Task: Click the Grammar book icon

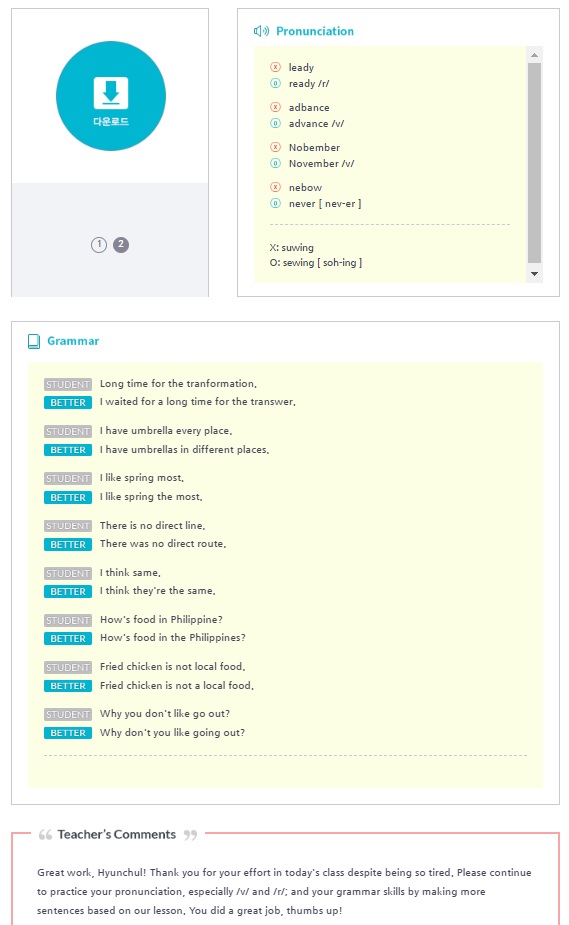Action: 34,341
